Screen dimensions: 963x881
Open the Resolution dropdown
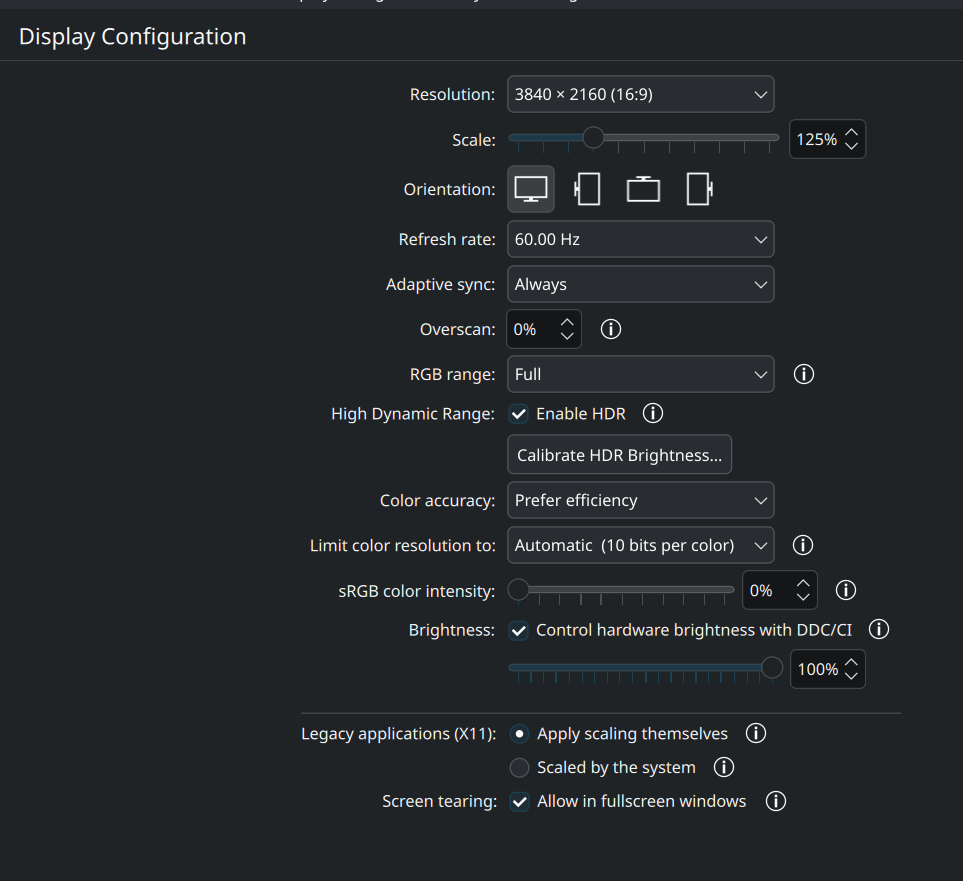point(641,94)
